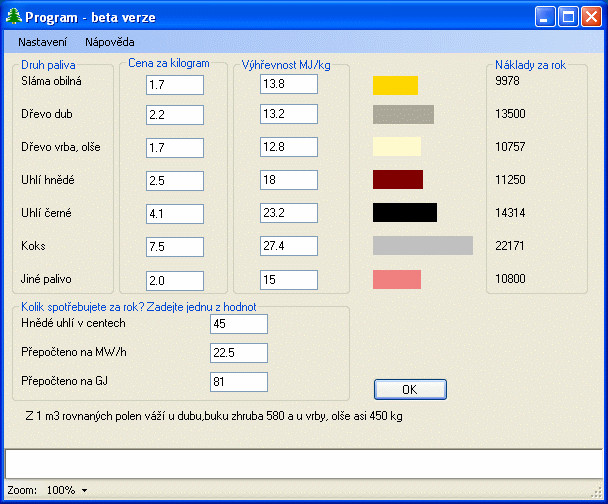The image size is (608, 504).
Task: Click the Přepočteno na MW/h field
Action: pyautogui.click(x=239, y=353)
